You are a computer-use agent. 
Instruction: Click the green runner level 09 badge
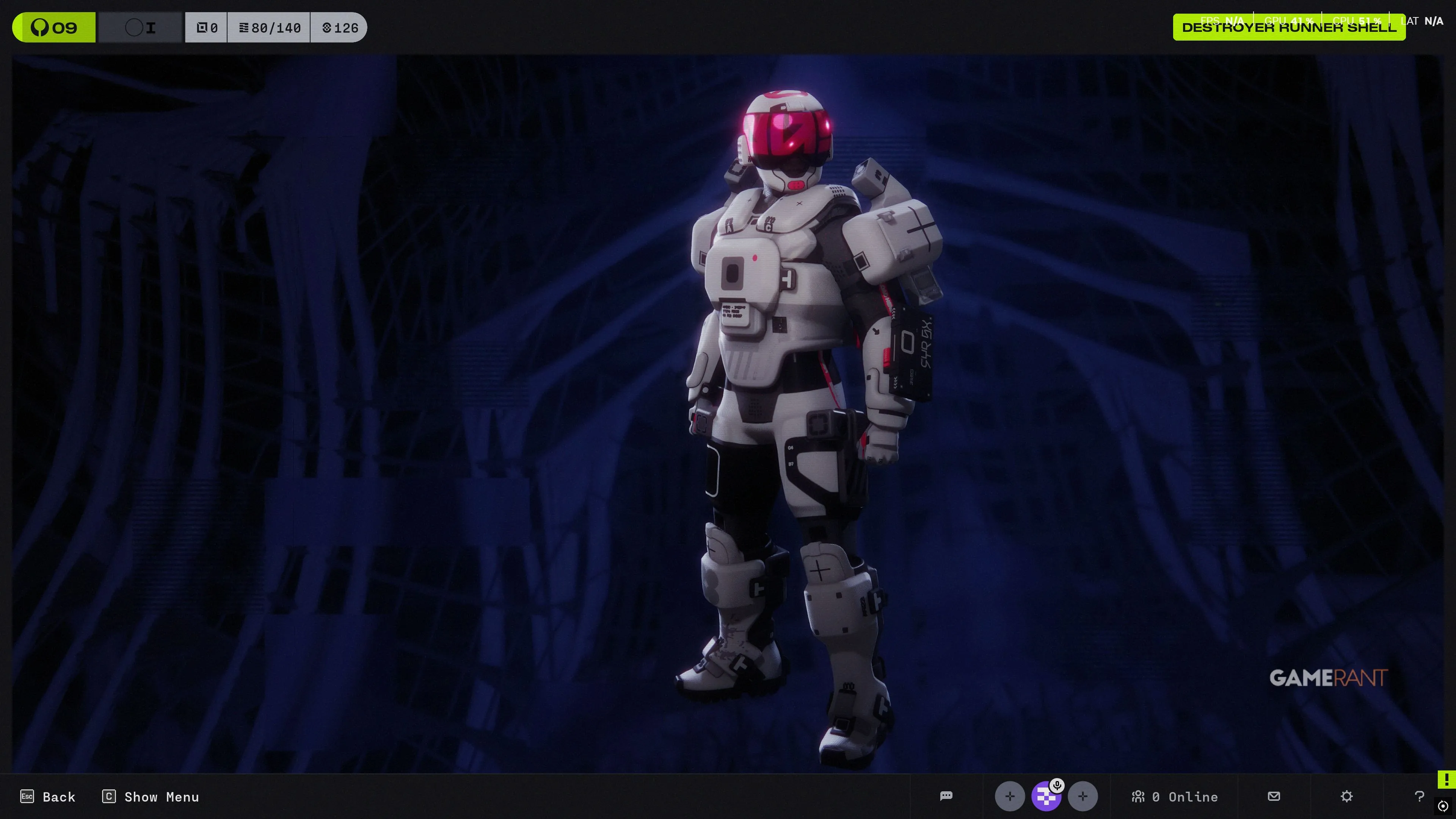(x=54, y=27)
